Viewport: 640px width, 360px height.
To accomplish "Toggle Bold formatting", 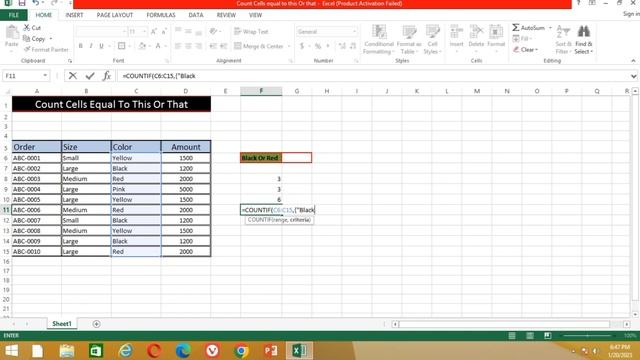I will point(80,46).
